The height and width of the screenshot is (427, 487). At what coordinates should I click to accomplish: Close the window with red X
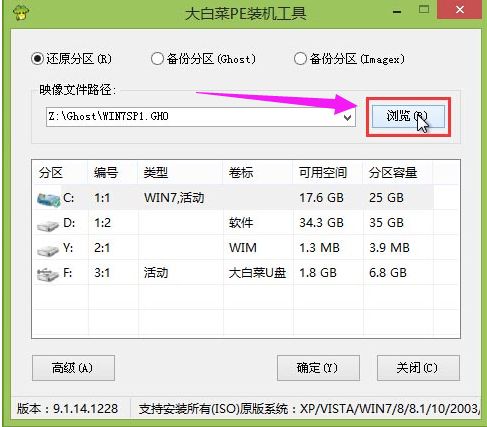coord(460,10)
